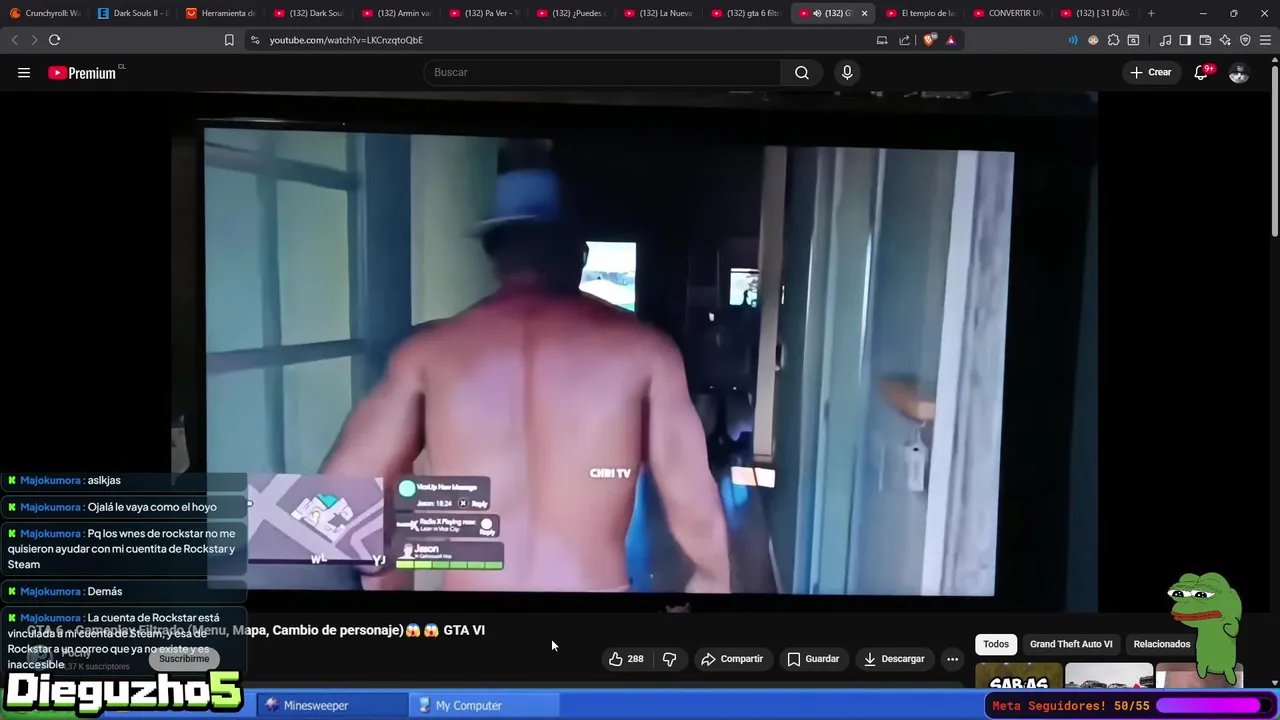Open tab search window icon
Screen dimensions: 1280x720
[1133, 40]
